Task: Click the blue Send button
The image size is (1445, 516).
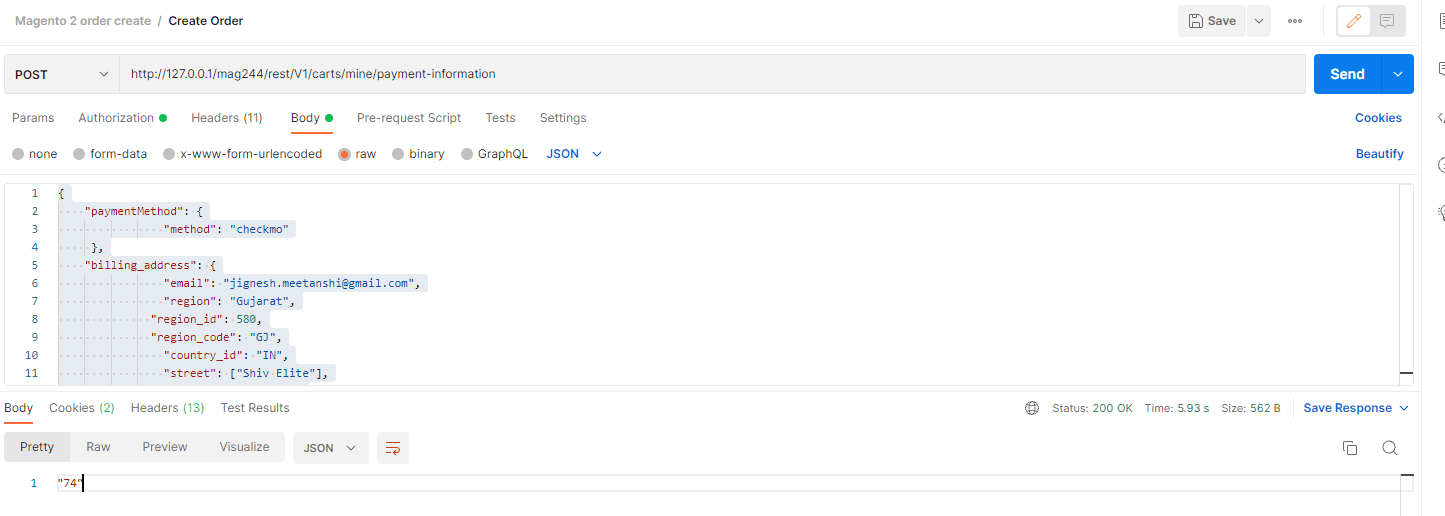Action: pyautogui.click(x=1346, y=74)
